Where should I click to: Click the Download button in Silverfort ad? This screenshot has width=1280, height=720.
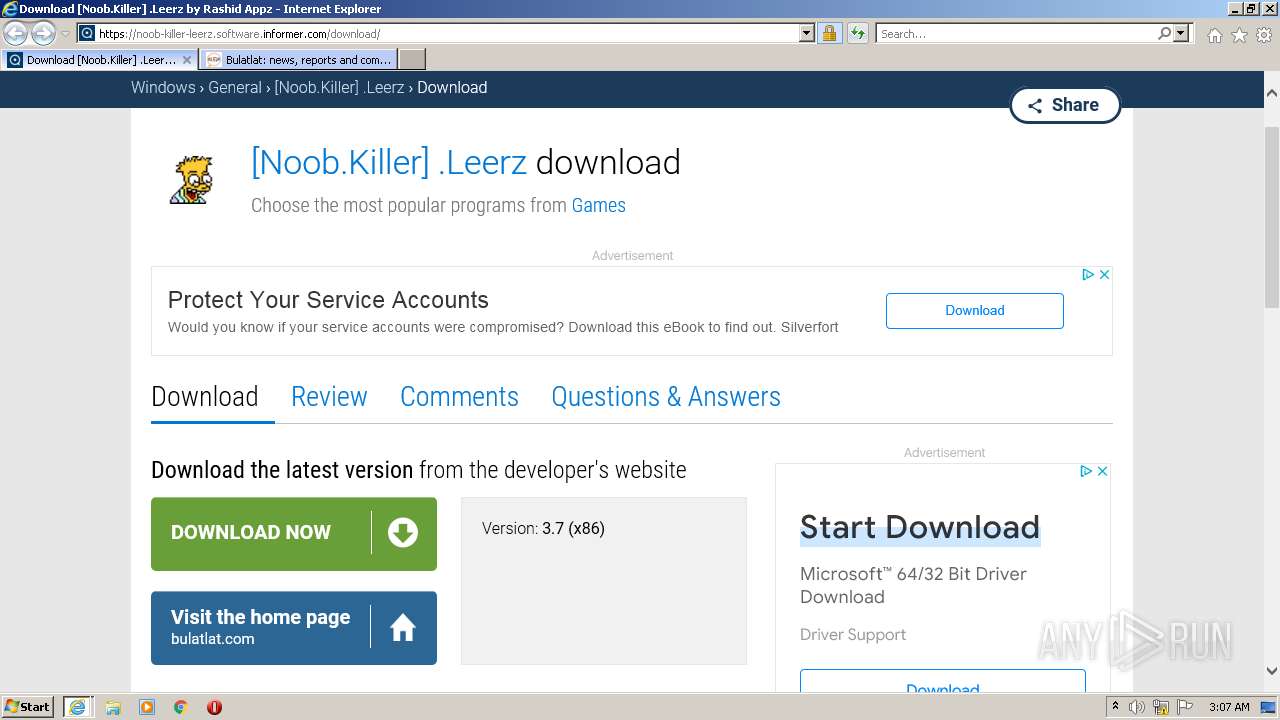pyautogui.click(x=974, y=310)
